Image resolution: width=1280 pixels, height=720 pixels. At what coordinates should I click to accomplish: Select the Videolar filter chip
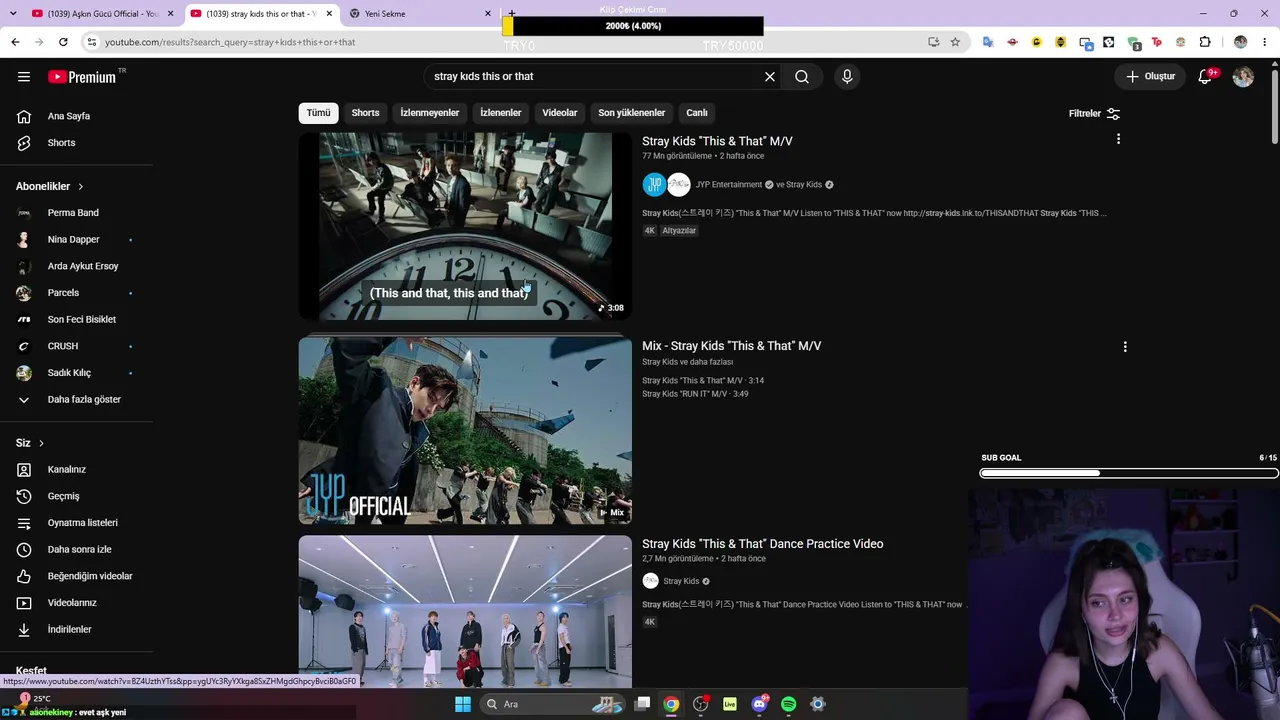pos(560,113)
